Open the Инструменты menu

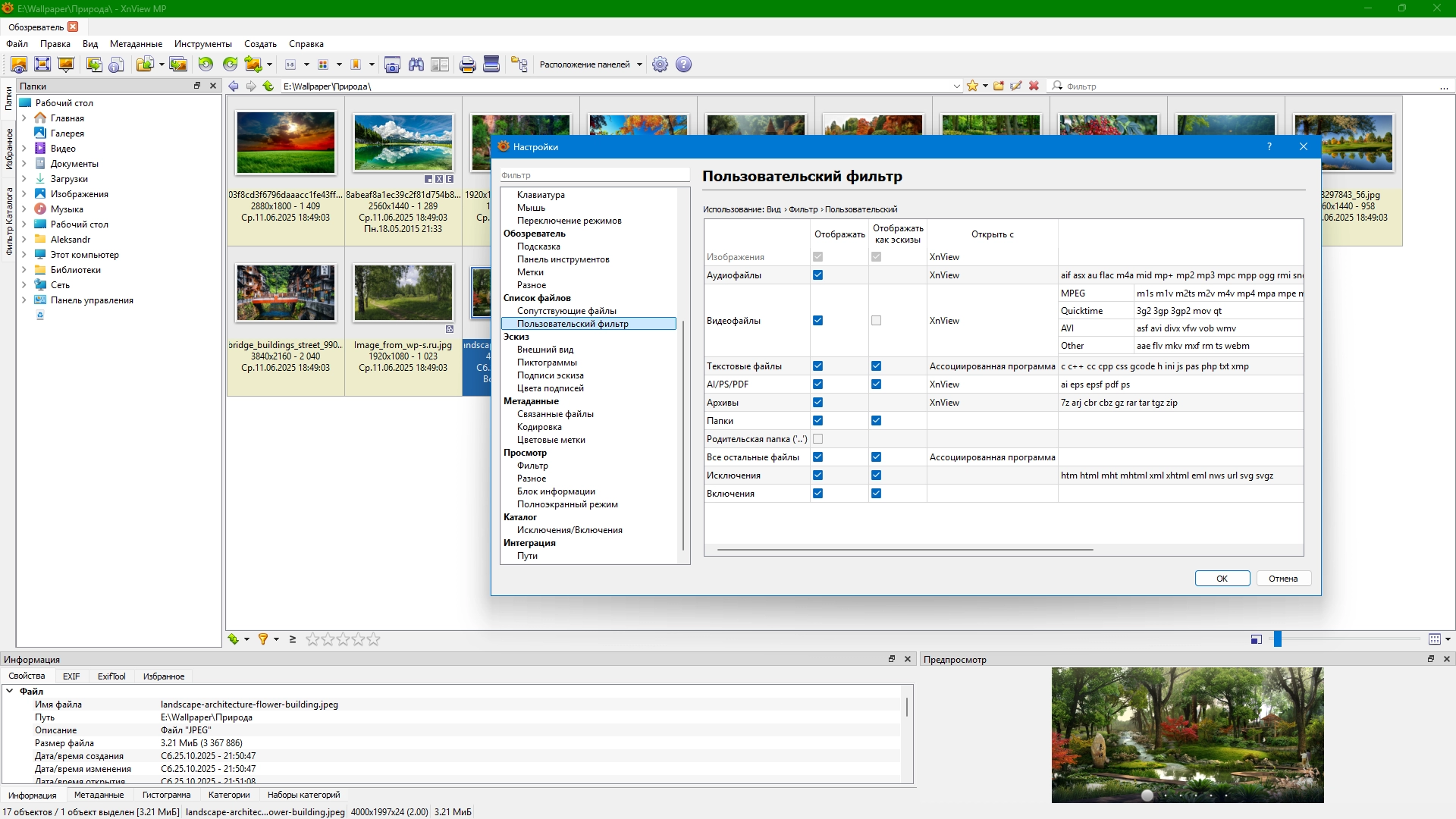[202, 44]
